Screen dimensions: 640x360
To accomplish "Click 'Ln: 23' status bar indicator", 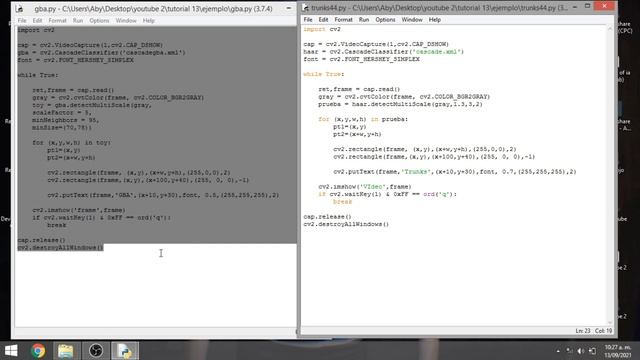I will 582,331.
